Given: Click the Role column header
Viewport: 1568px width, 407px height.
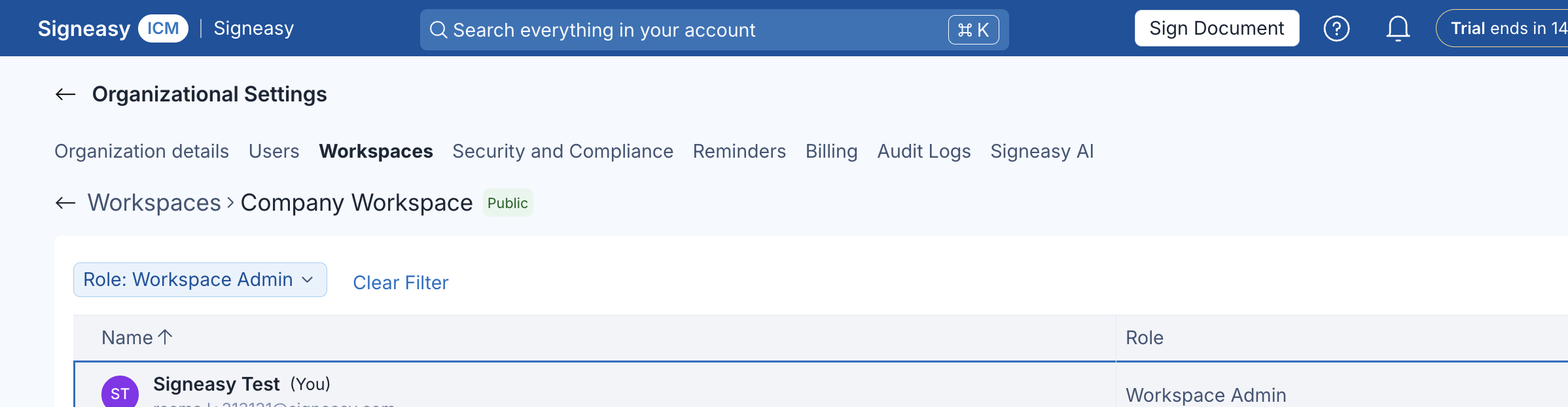Looking at the screenshot, I should (x=1145, y=338).
